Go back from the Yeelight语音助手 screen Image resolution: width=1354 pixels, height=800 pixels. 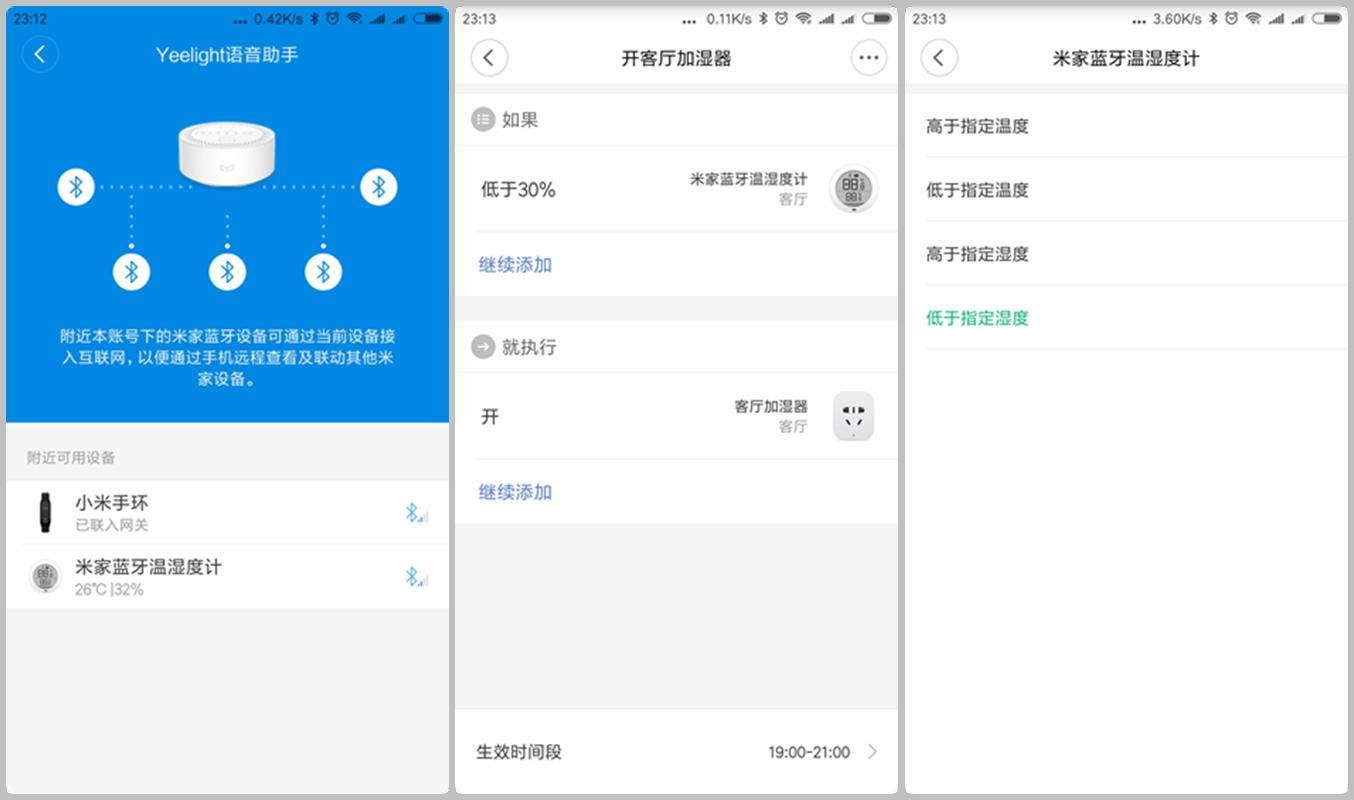point(40,54)
